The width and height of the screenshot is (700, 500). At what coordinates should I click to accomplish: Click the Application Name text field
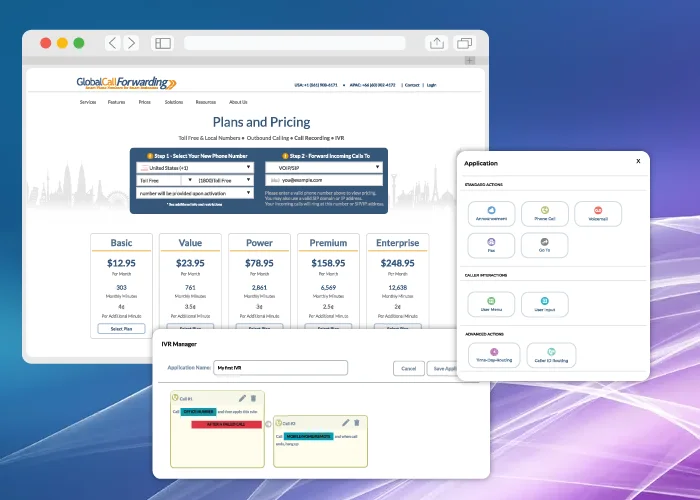coord(280,368)
